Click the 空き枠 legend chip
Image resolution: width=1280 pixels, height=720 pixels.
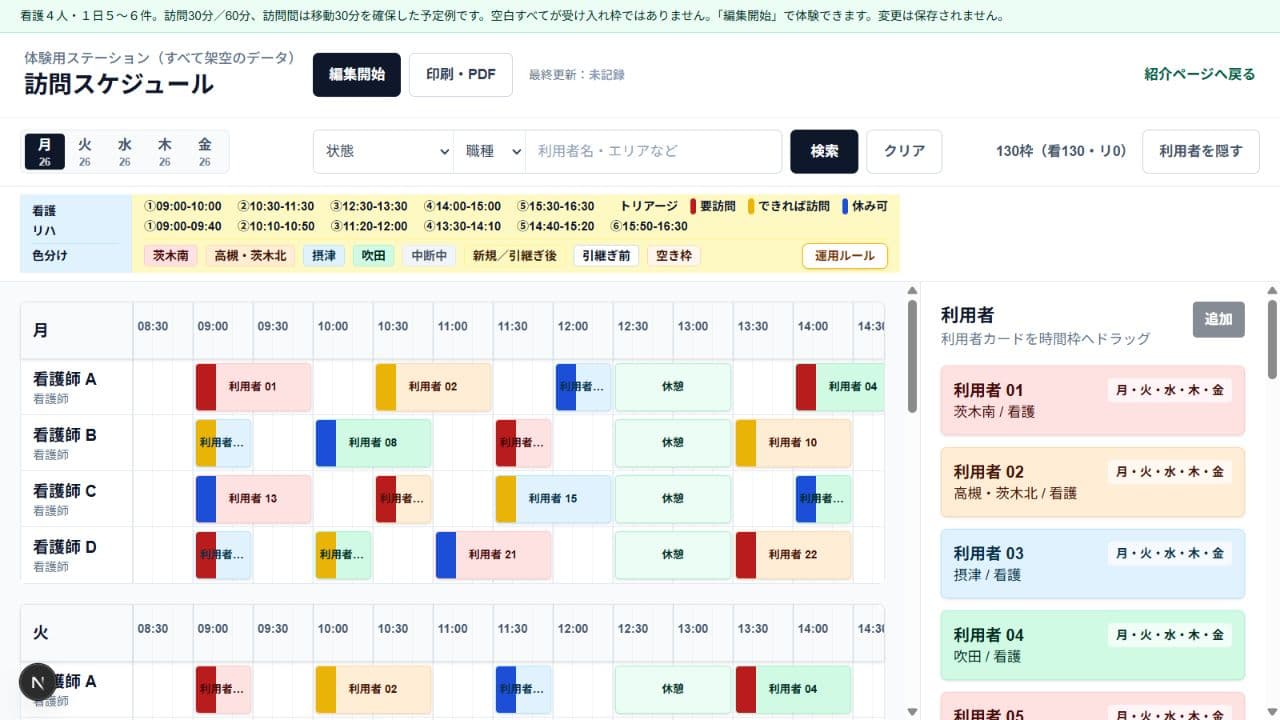pyautogui.click(x=674, y=256)
